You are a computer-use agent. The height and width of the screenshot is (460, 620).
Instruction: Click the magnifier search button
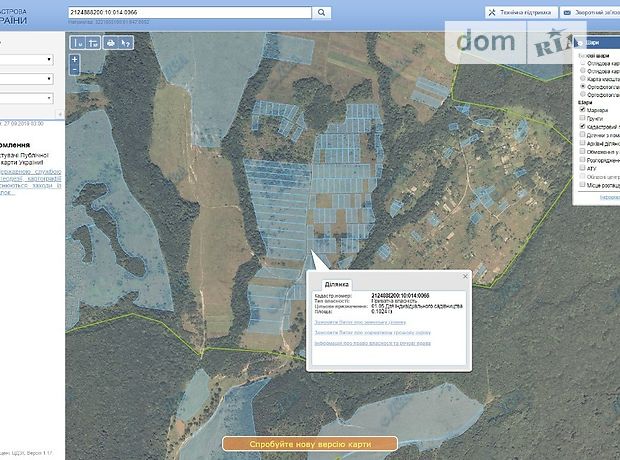tap(321, 13)
